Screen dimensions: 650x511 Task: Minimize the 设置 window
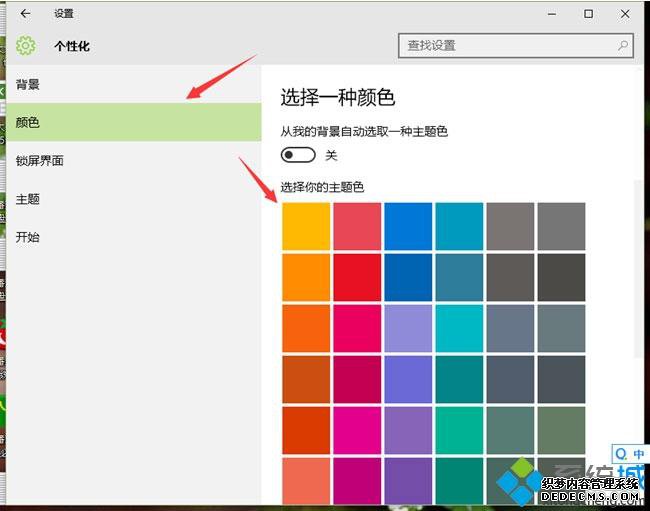(552, 14)
